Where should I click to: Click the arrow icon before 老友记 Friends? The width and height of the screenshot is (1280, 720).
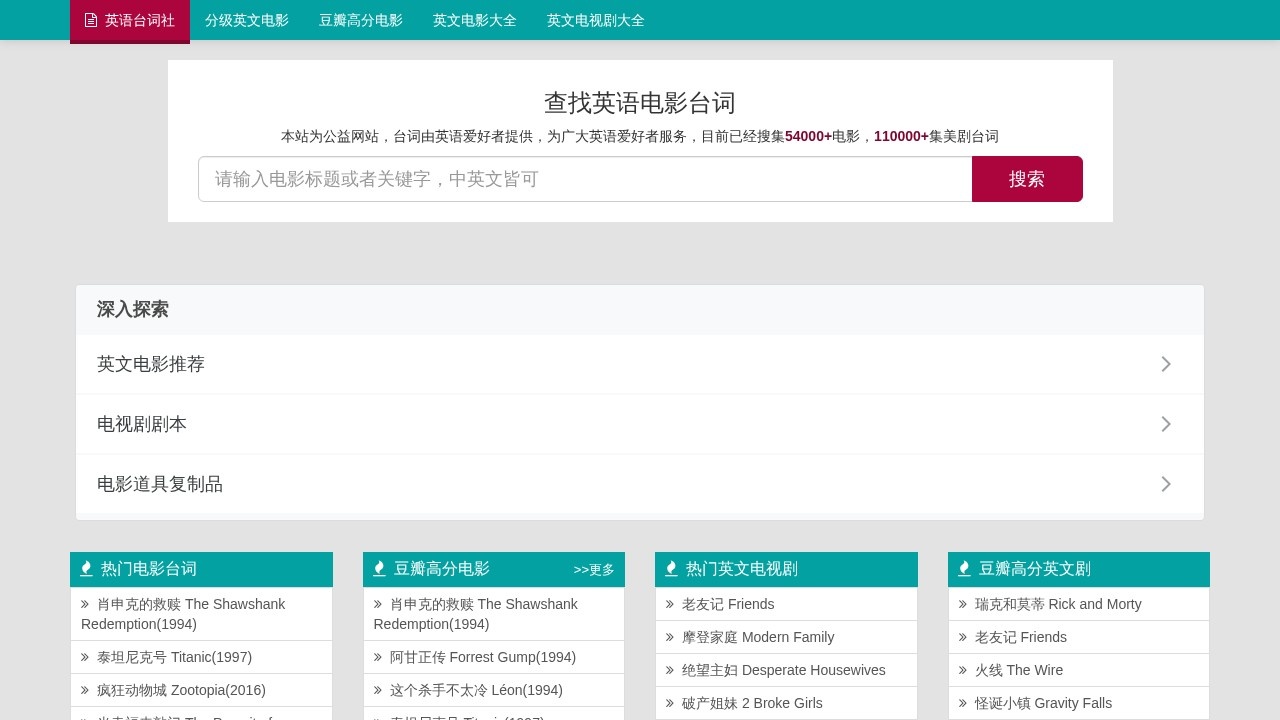point(670,604)
